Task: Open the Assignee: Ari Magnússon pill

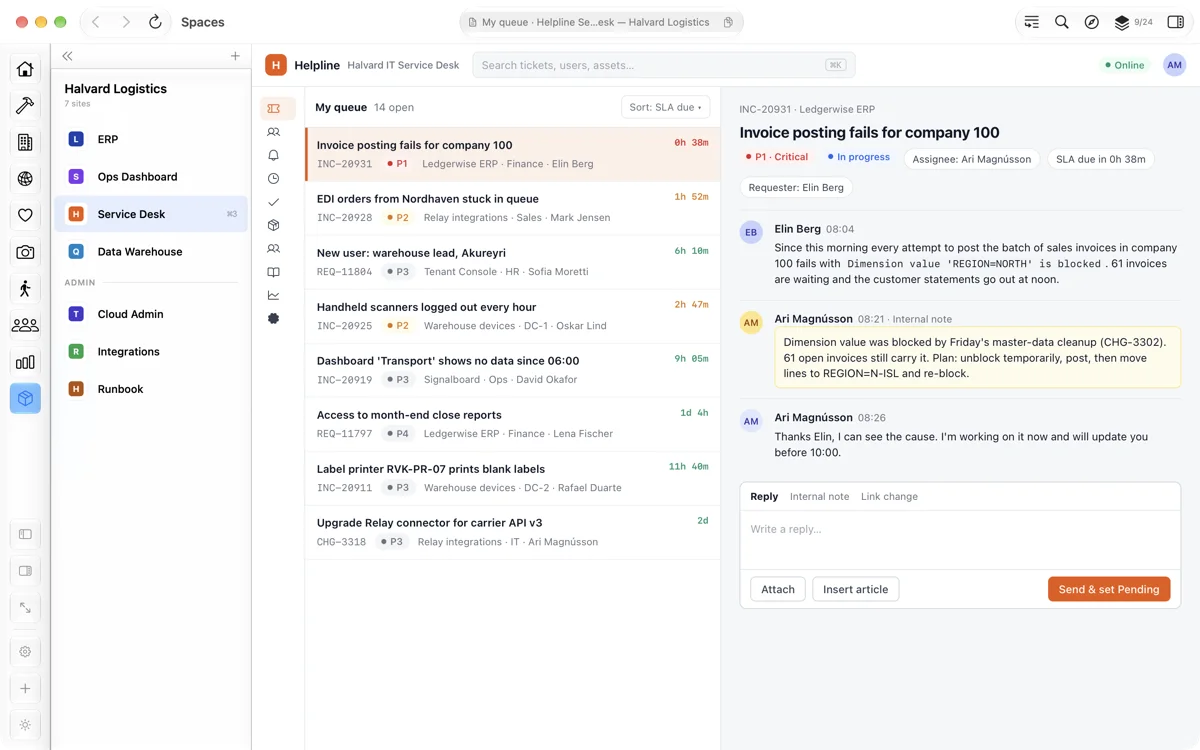Action: (972, 159)
